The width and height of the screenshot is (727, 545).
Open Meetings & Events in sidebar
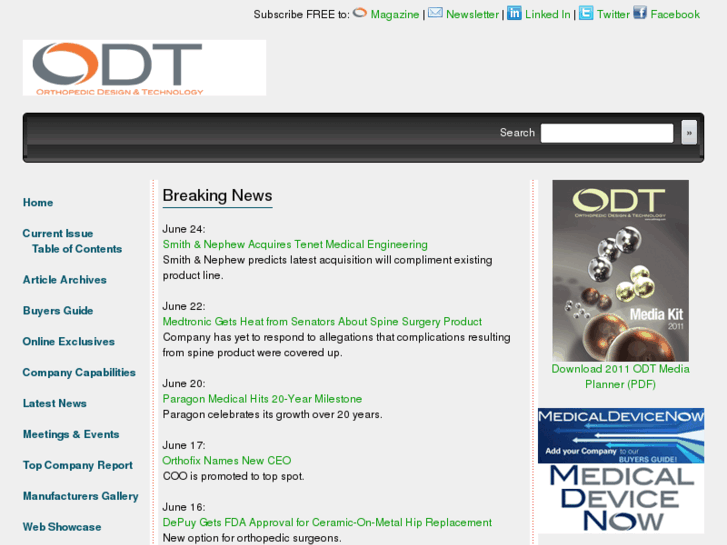pyautogui.click(x=71, y=435)
